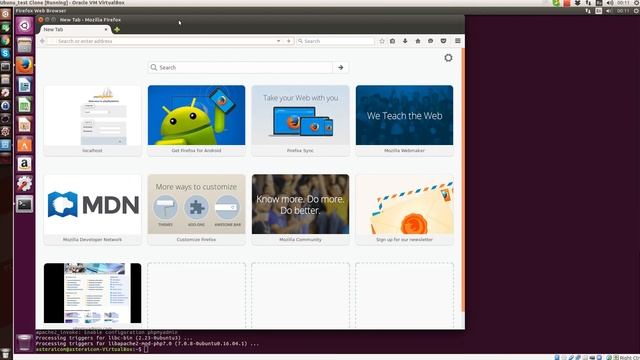This screenshot has height=360, width=640.
Task: Click the go arrow in address bar
Action: (289, 41)
